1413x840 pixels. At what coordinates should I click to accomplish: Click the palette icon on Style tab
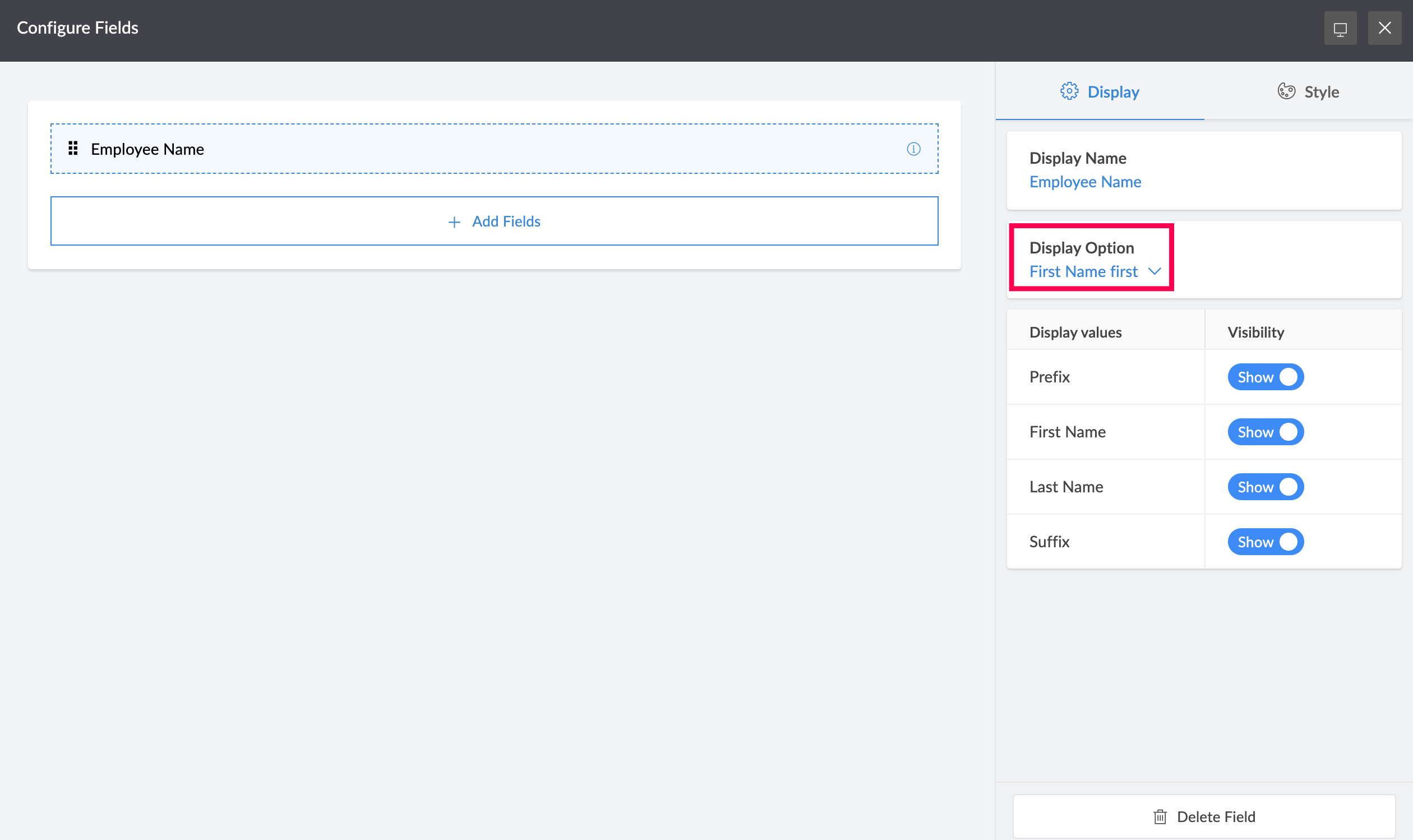click(1286, 91)
